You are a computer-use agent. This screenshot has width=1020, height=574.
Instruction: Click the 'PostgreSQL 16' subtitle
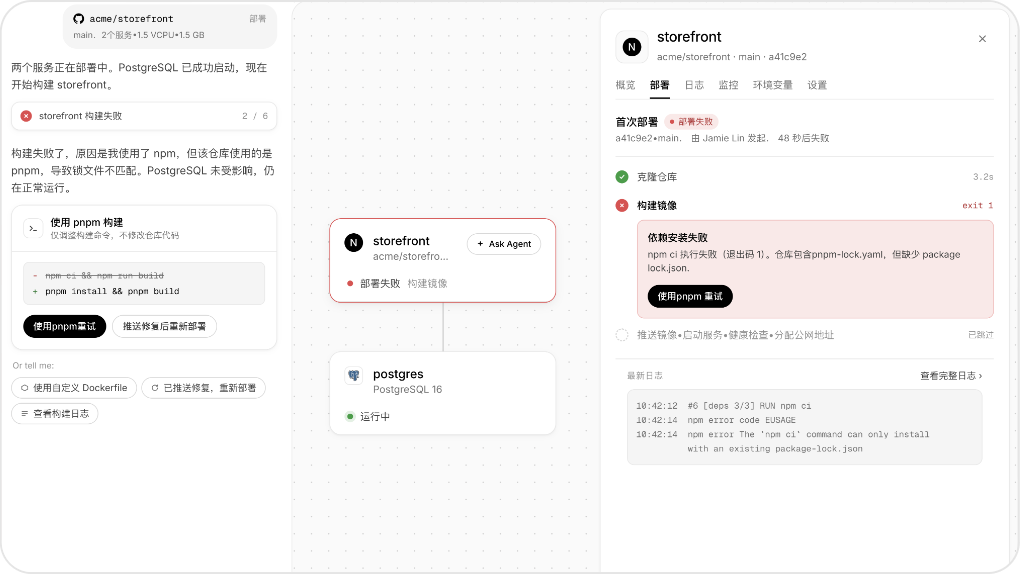(407, 389)
